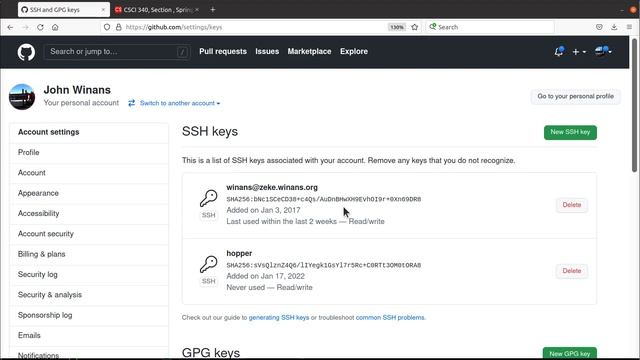Click Go to your personal profile
This screenshot has height=360, width=640.
pyautogui.click(x=576, y=96)
